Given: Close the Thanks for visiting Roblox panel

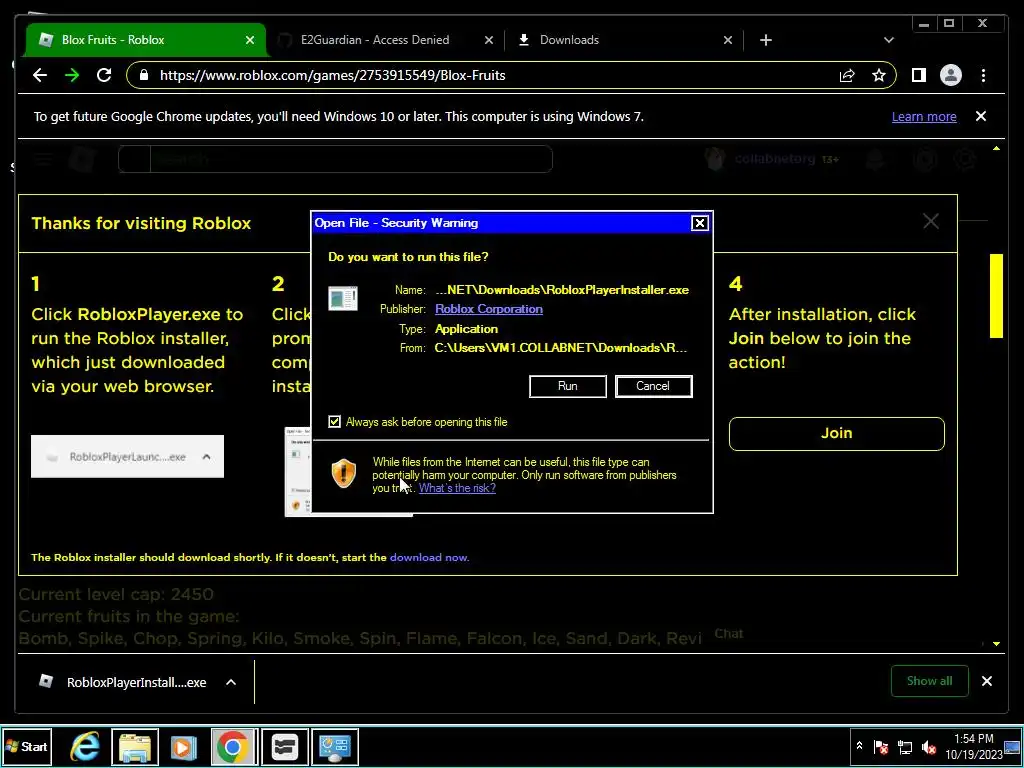Looking at the screenshot, I should 931,221.
